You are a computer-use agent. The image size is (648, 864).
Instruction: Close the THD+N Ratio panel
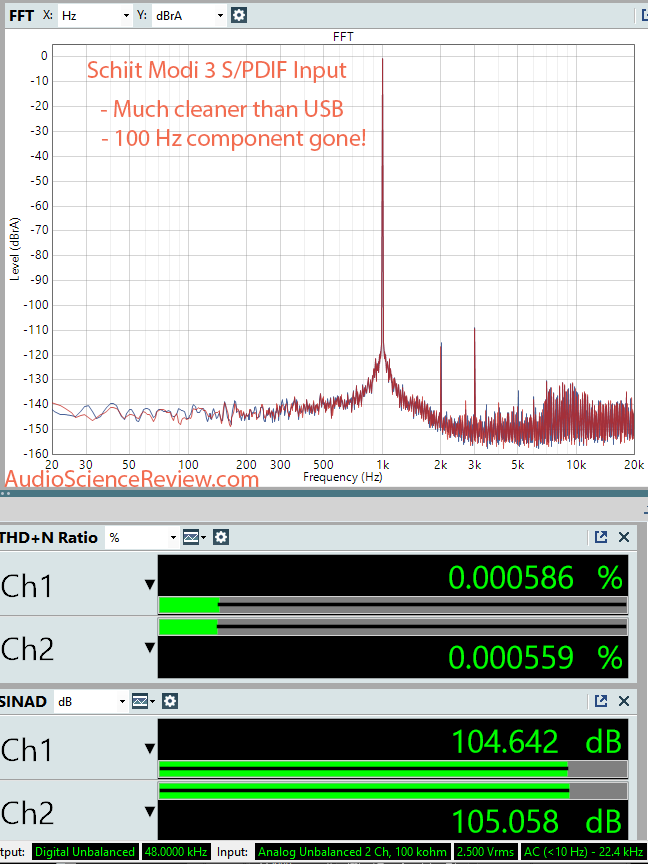tap(624, 537)
